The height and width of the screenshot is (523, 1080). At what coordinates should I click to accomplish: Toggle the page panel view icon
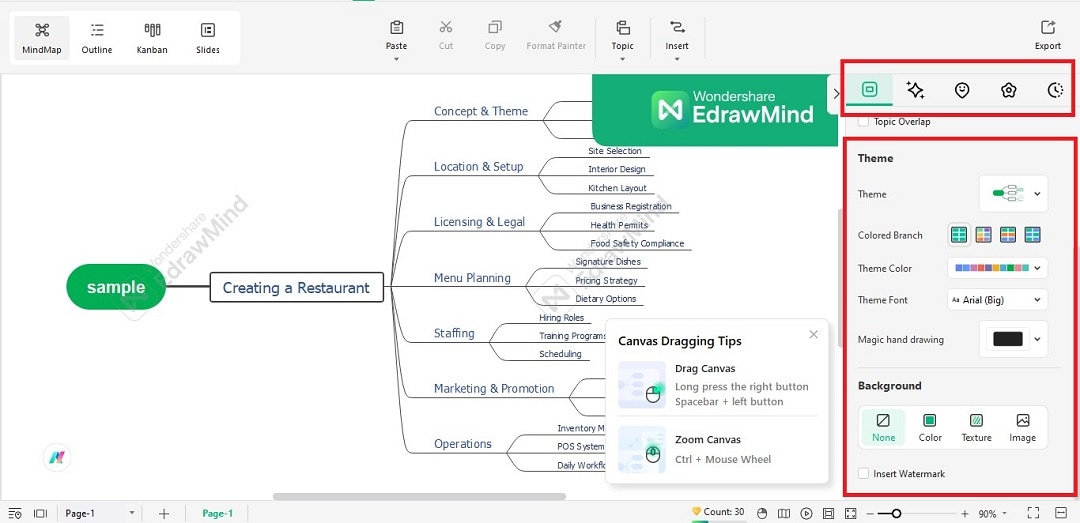(x=41, y=513)
